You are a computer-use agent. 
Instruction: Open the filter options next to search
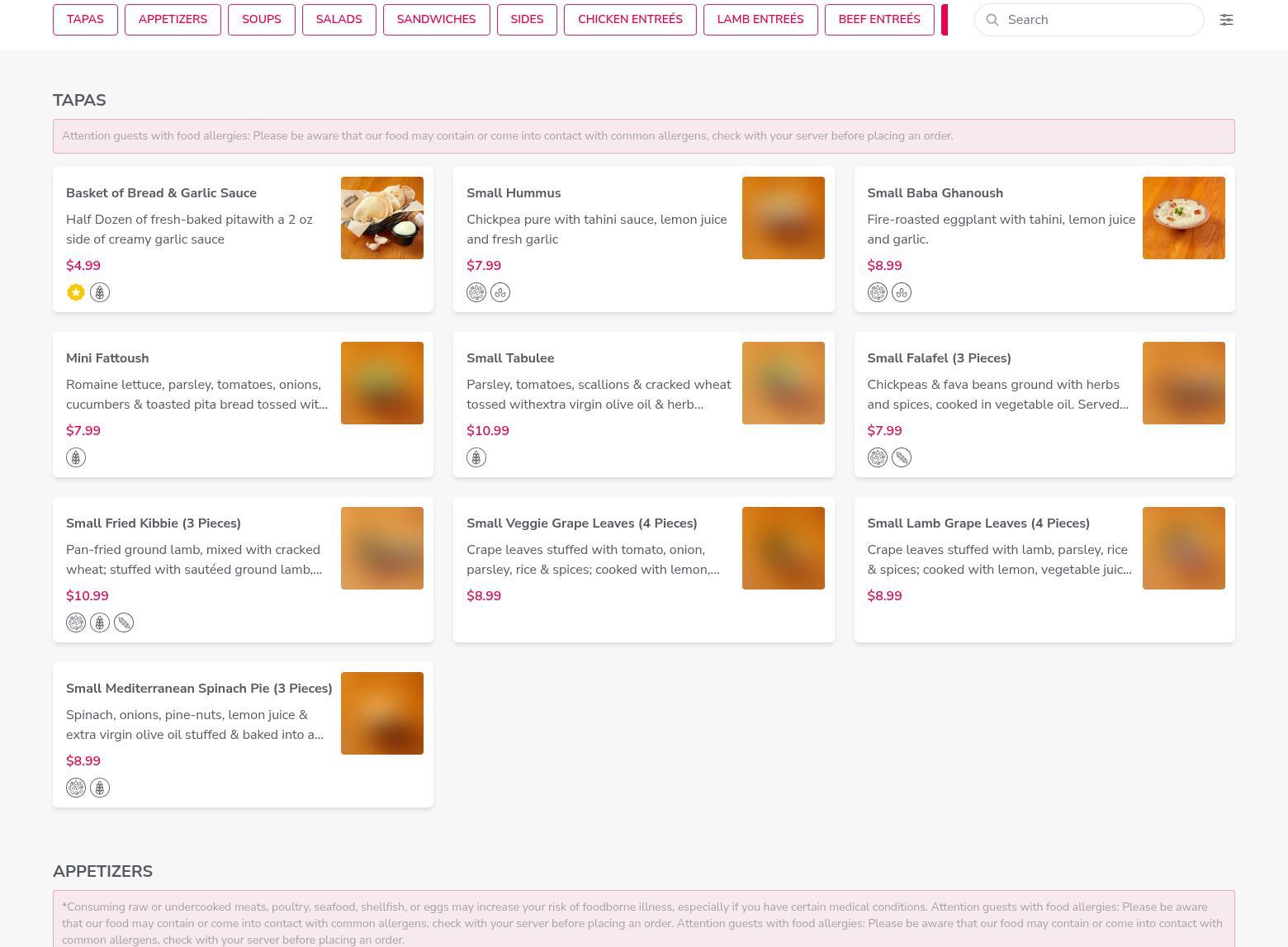(x=1226, y=20)
